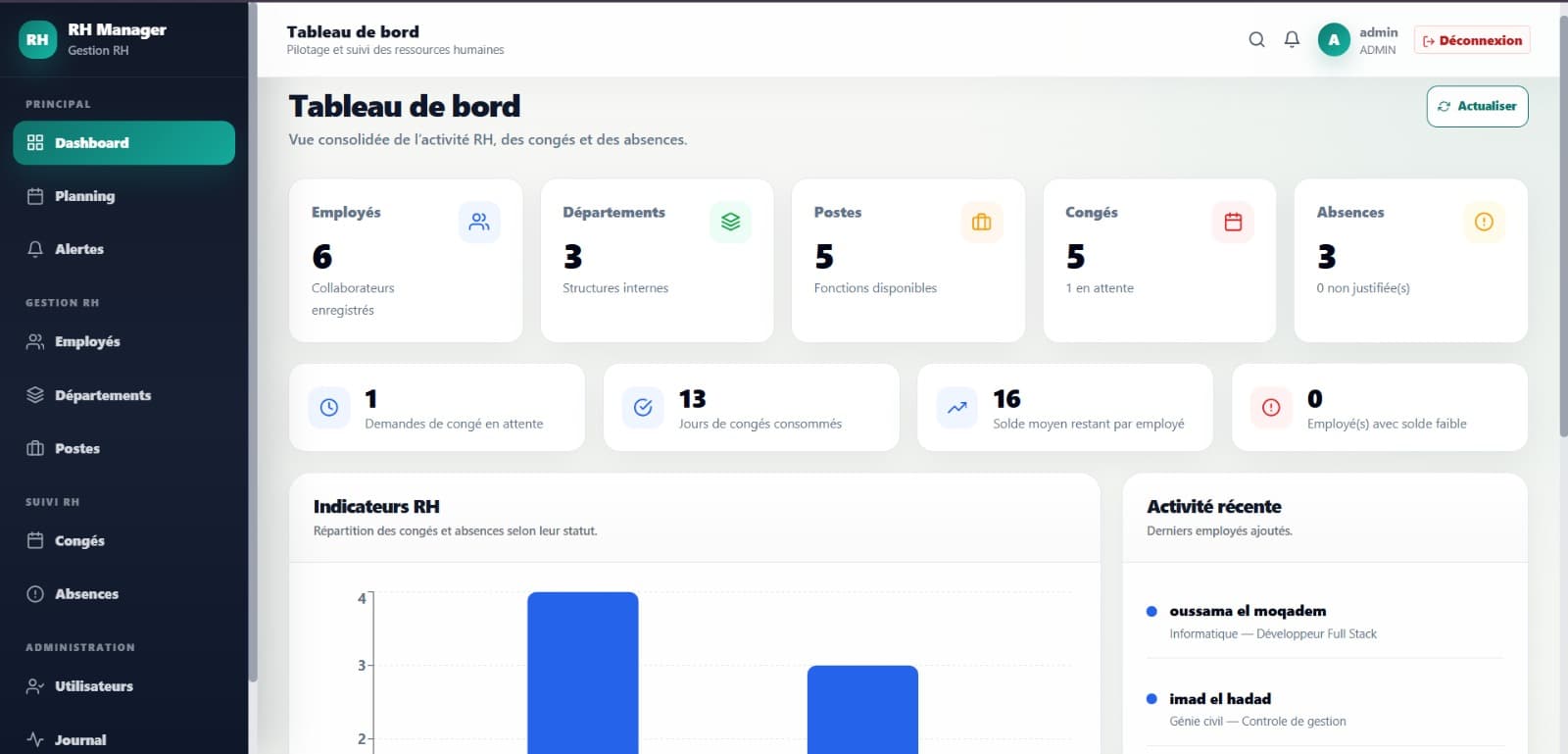Click the sidebar vertical scrollbar
The image size is (1568, 754).
pos(253,341)
